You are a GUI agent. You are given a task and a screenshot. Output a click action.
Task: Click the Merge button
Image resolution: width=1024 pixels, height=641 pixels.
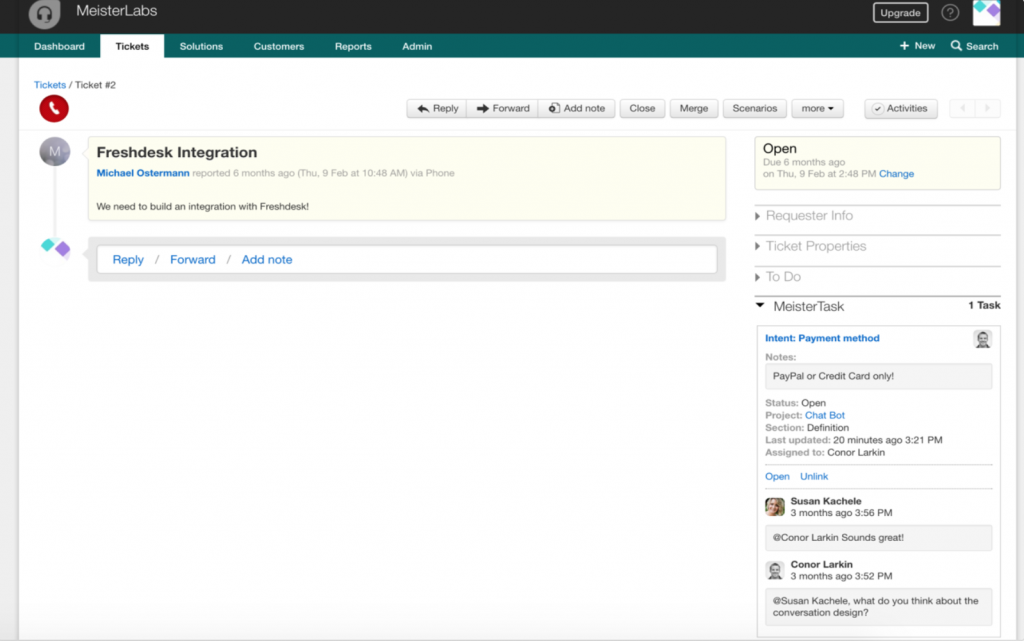coord(694,108)
